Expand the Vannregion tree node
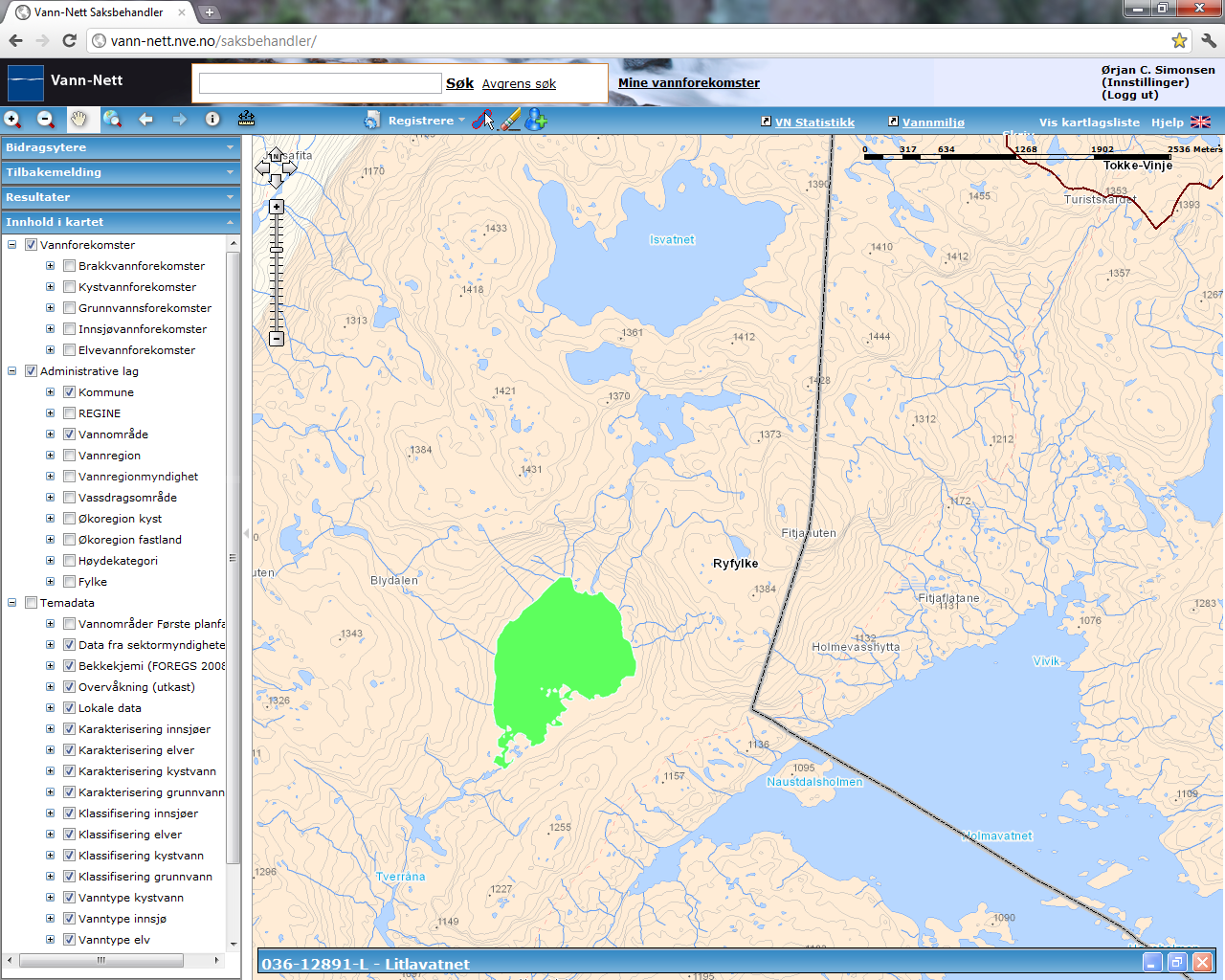 click(x=51, y=456)
